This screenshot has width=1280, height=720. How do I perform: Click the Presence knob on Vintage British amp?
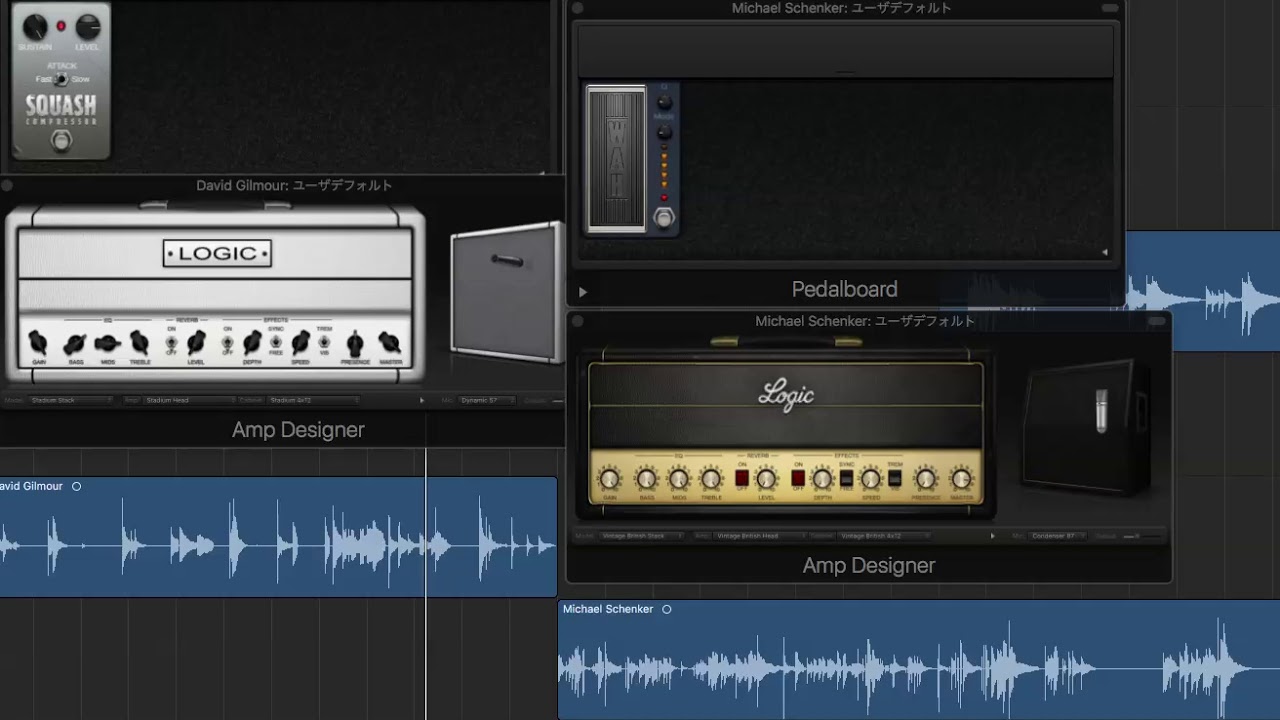point(927,479)
